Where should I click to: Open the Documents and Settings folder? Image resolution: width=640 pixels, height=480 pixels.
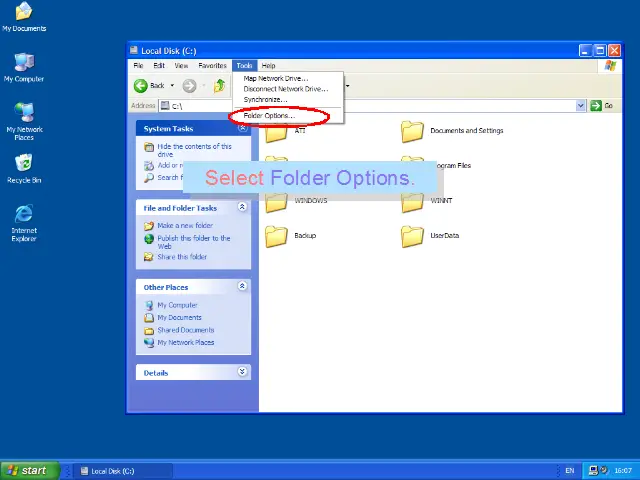[x=452, y=131]
